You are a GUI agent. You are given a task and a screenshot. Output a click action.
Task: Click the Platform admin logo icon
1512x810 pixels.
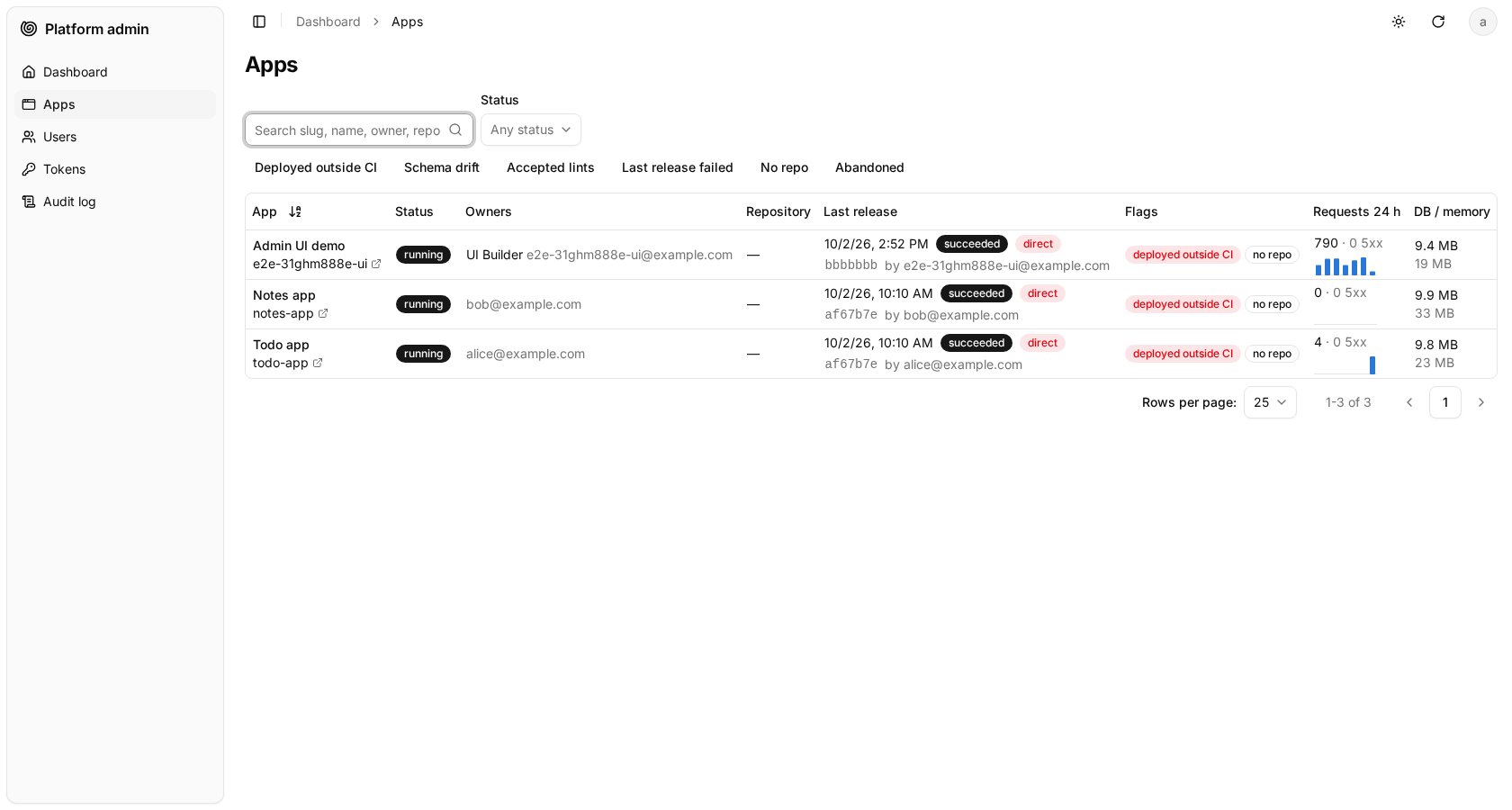pyautogui.click(x=29, y=29)
